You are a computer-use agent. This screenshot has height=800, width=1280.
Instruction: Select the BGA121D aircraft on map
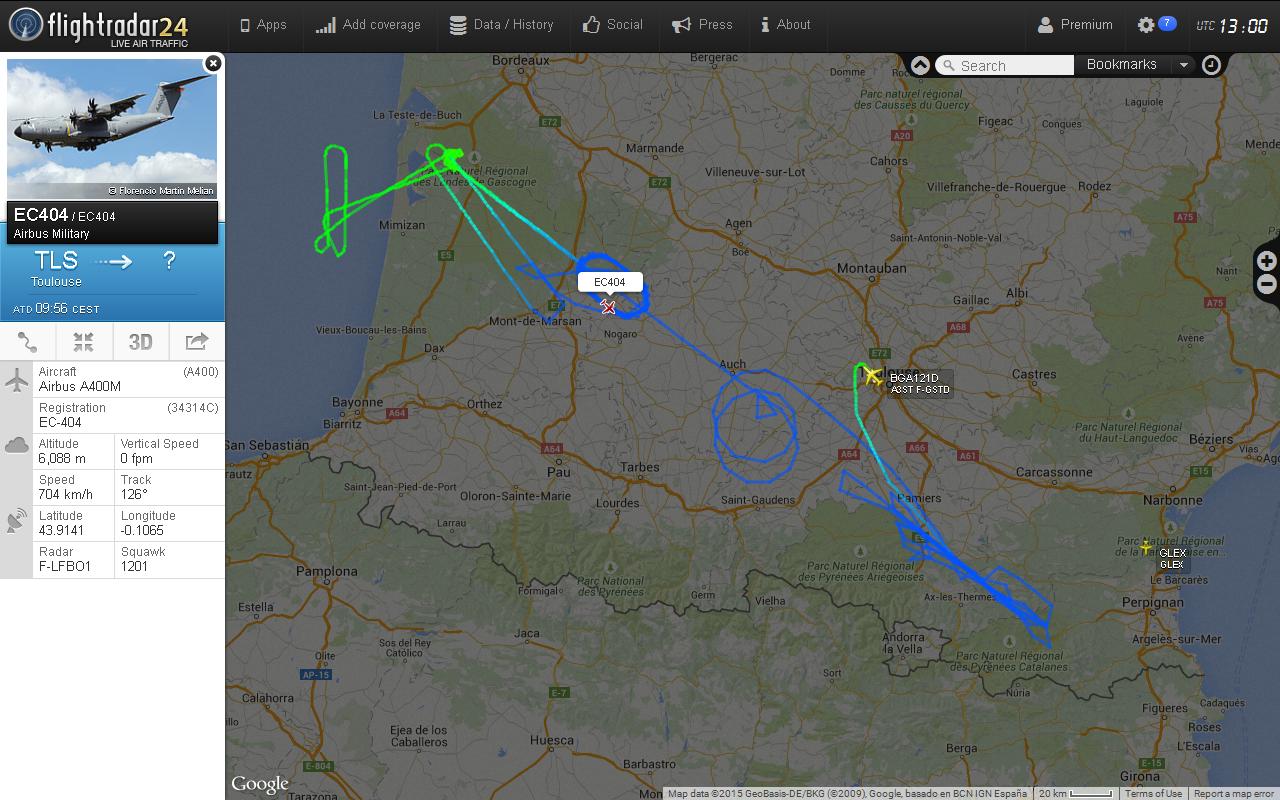pyautogui.click(x=872, y=376)
